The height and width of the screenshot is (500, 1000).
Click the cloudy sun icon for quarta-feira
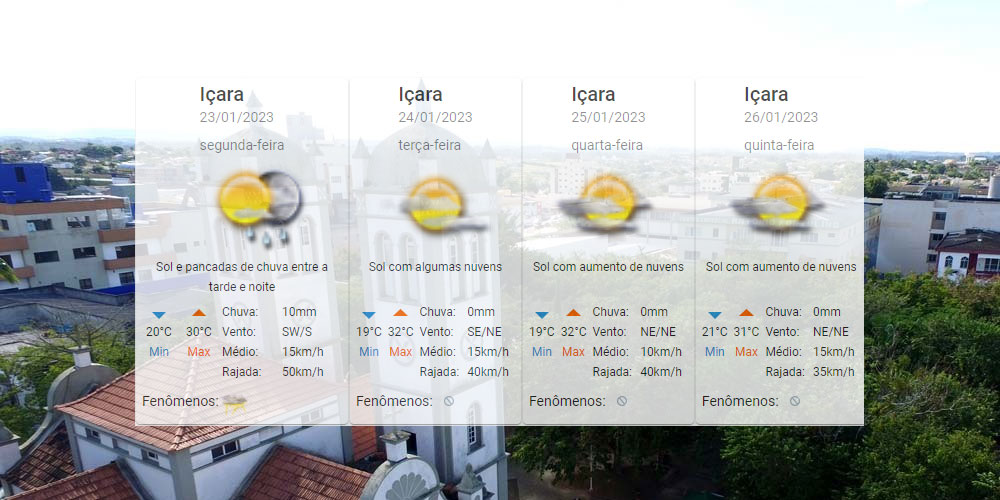click(606, 203)
